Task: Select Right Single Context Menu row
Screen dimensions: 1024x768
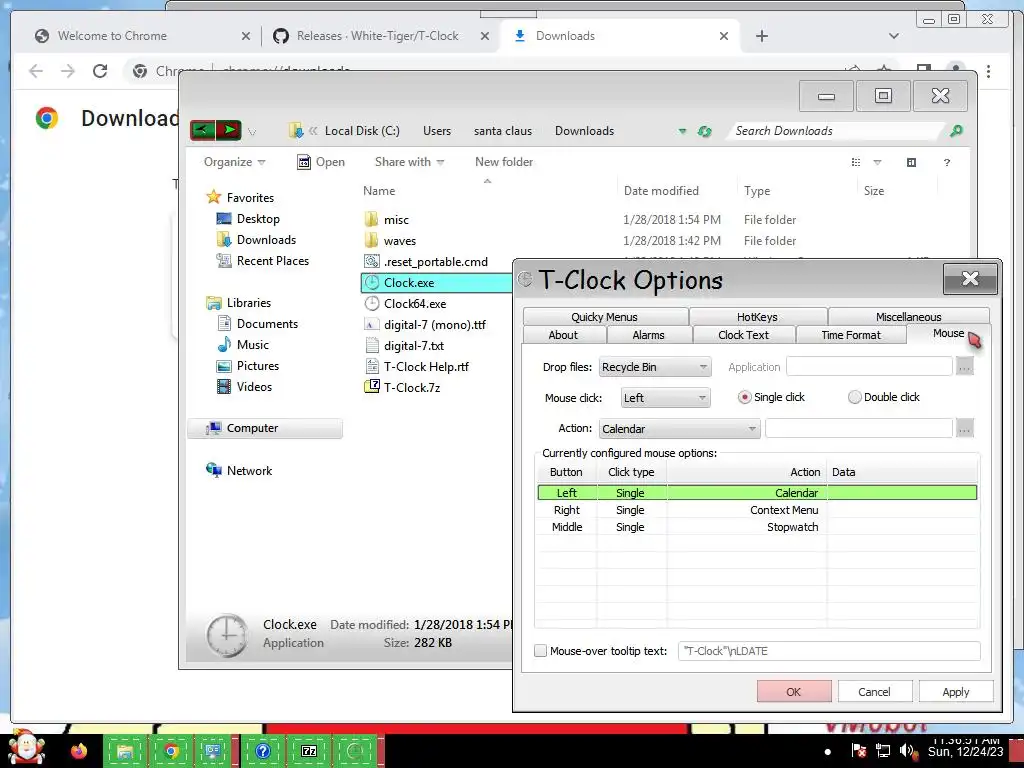Action: 757,510
